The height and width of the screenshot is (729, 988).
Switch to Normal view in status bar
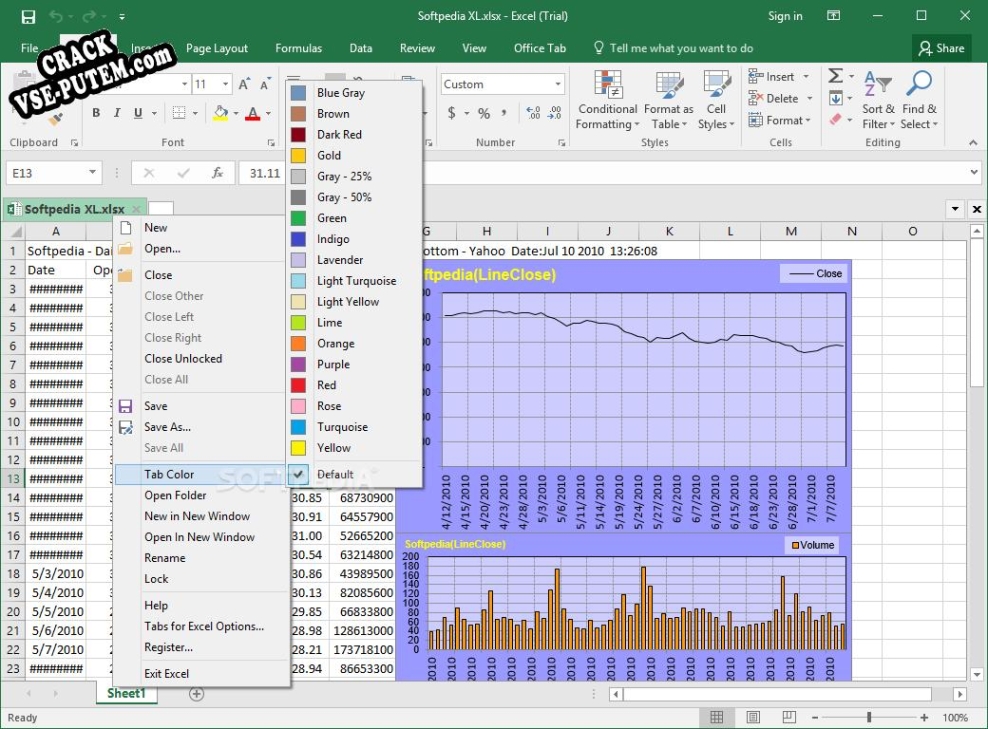pyautogui.click(x=717, y=717)
